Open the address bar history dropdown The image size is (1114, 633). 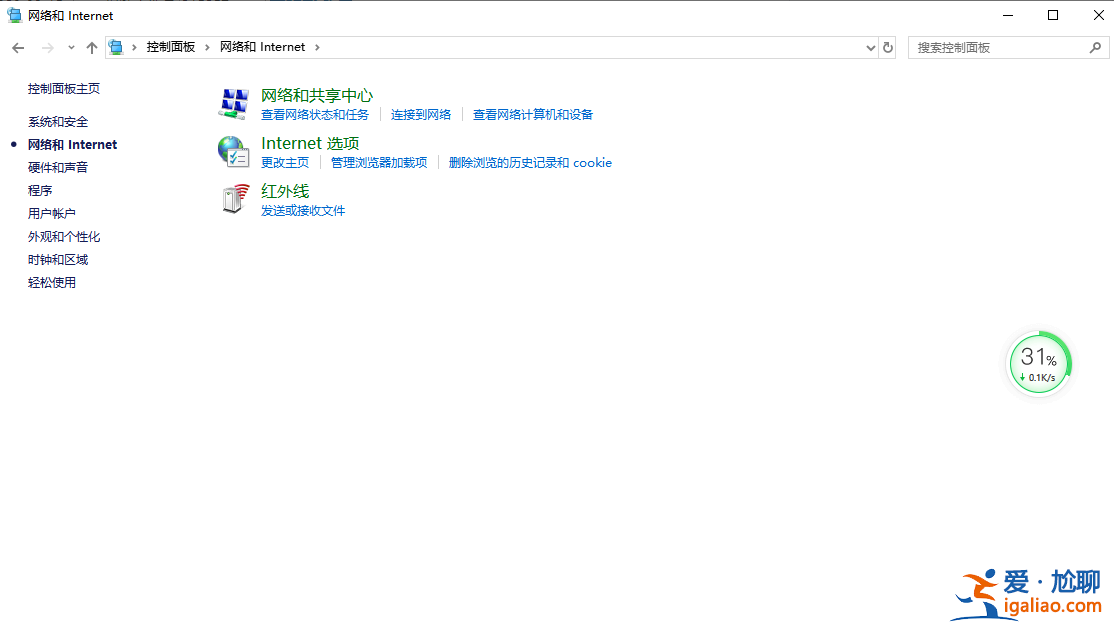870,47
